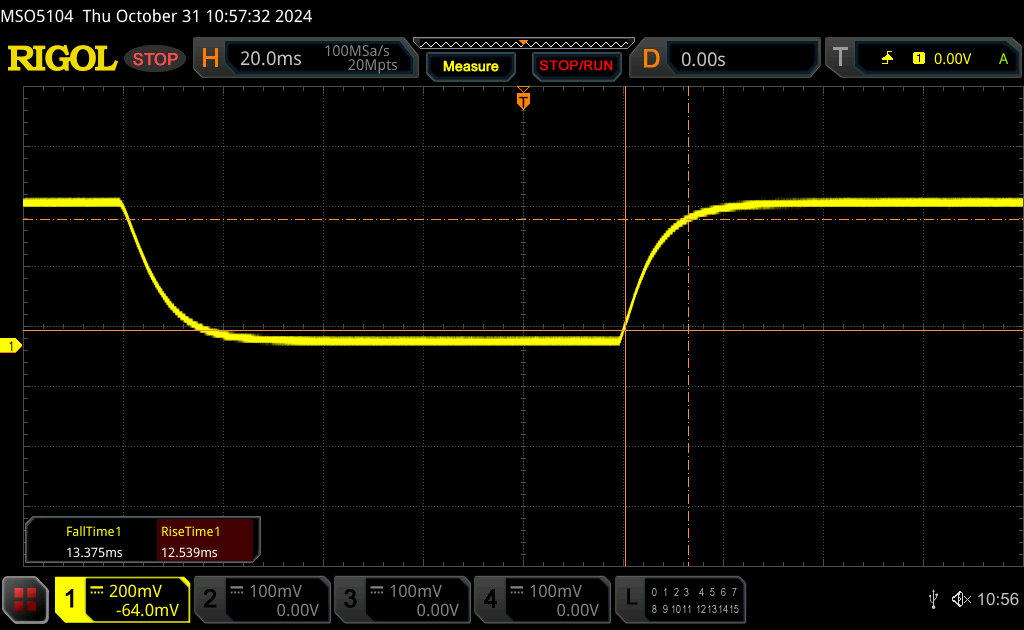Click the red STOP status button
This screenshot has height=630, width=1024.
pos(156,59)
